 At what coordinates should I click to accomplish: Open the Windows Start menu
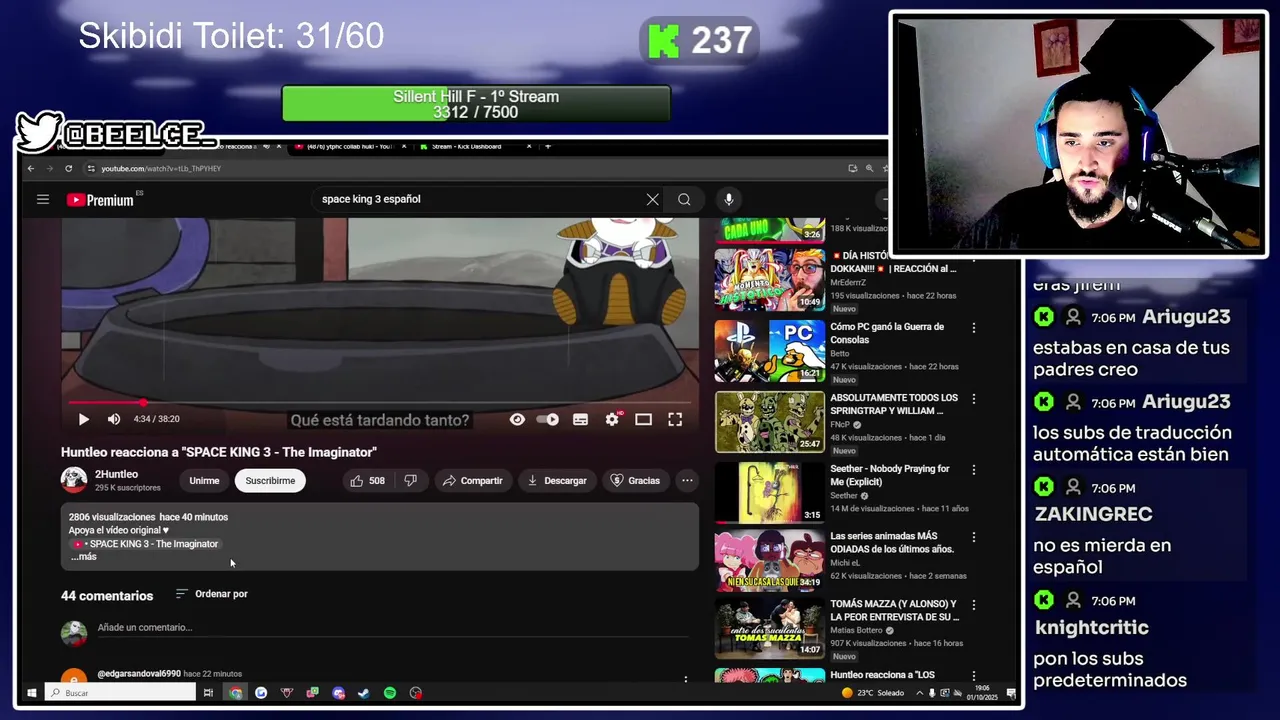(x=31, y=693)
